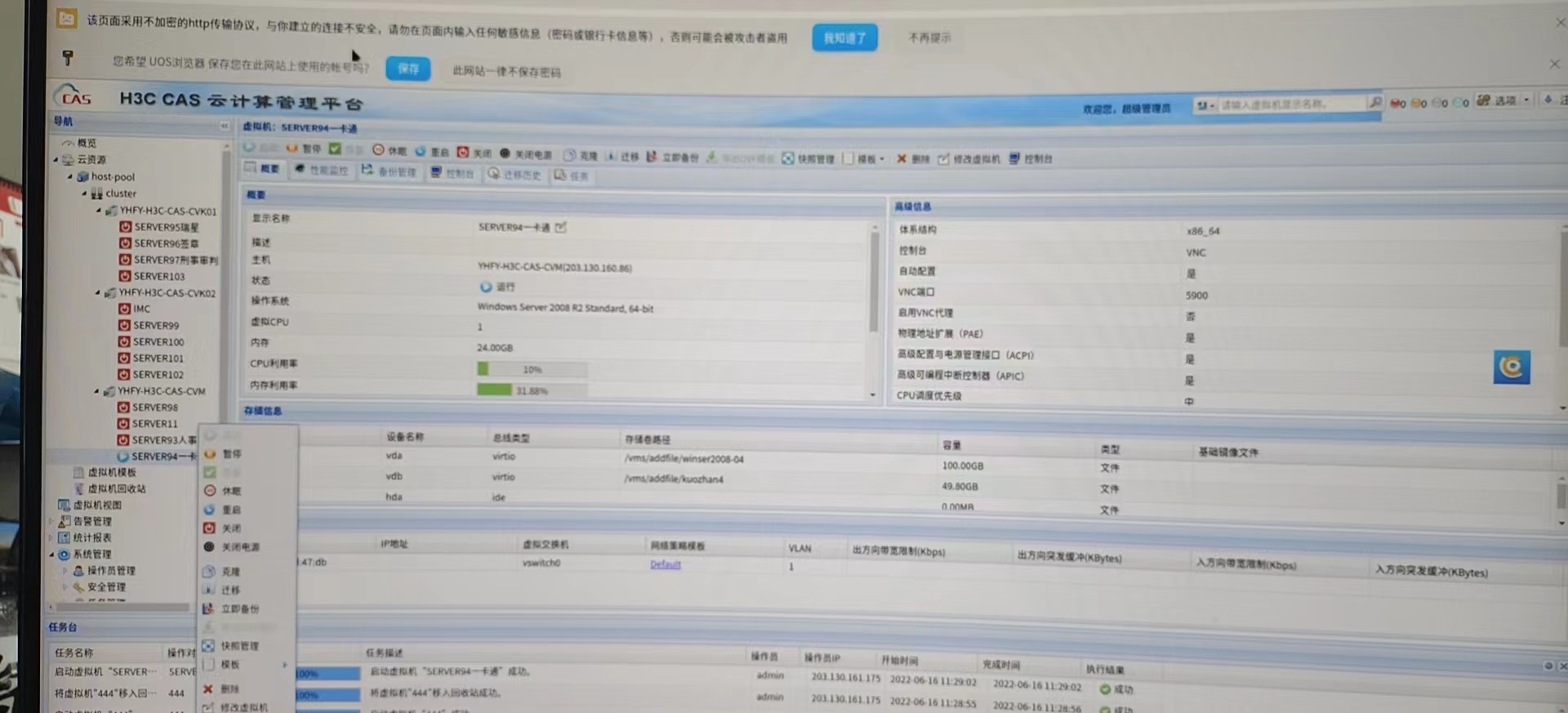The image size is (1568, 713).
Task: Collapse the cluster tree node
Action: pyautogui.click(x=84, y=194)
